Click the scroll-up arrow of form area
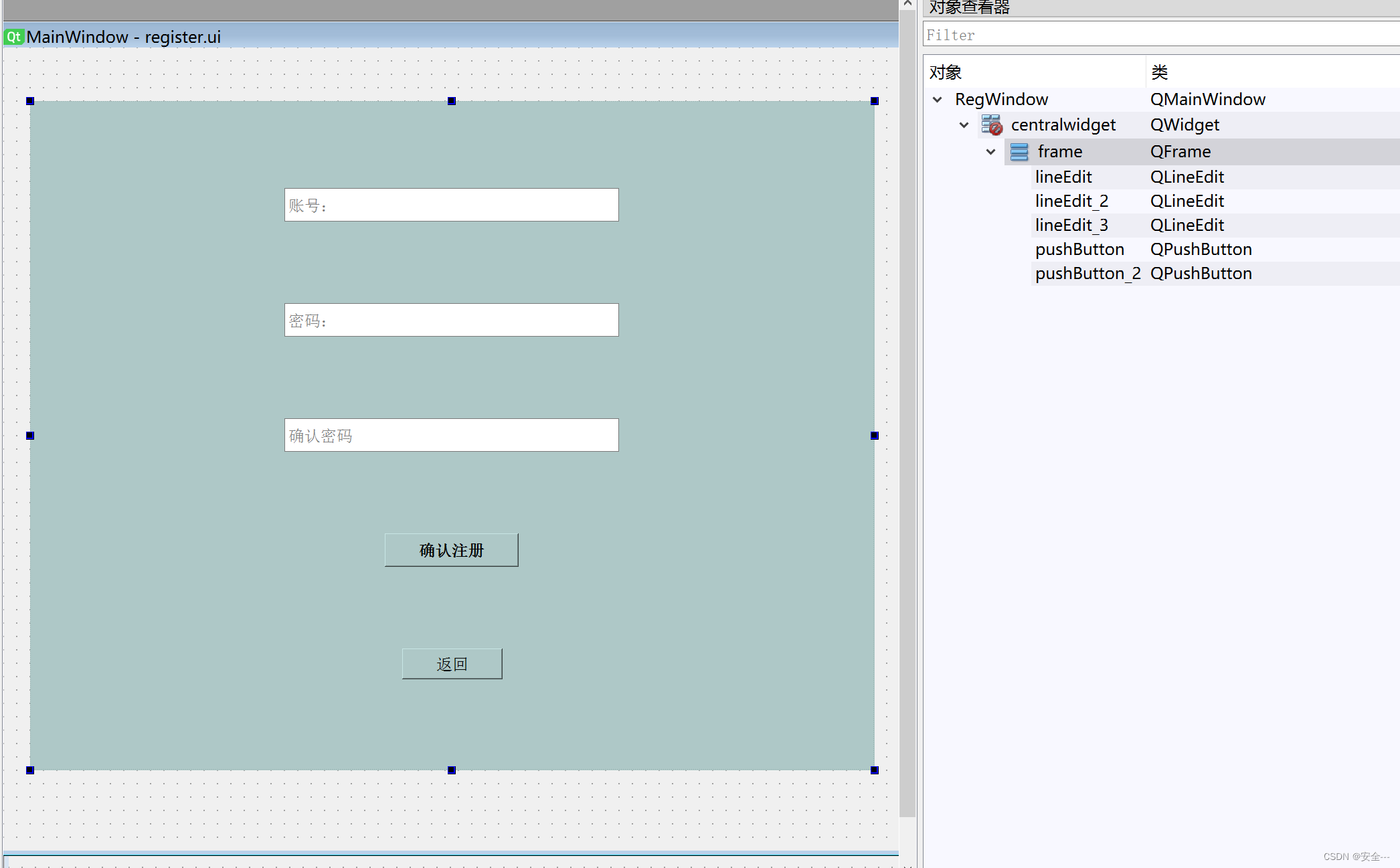The height and width of the screenshot is (868, 1400). pos(907,4)
